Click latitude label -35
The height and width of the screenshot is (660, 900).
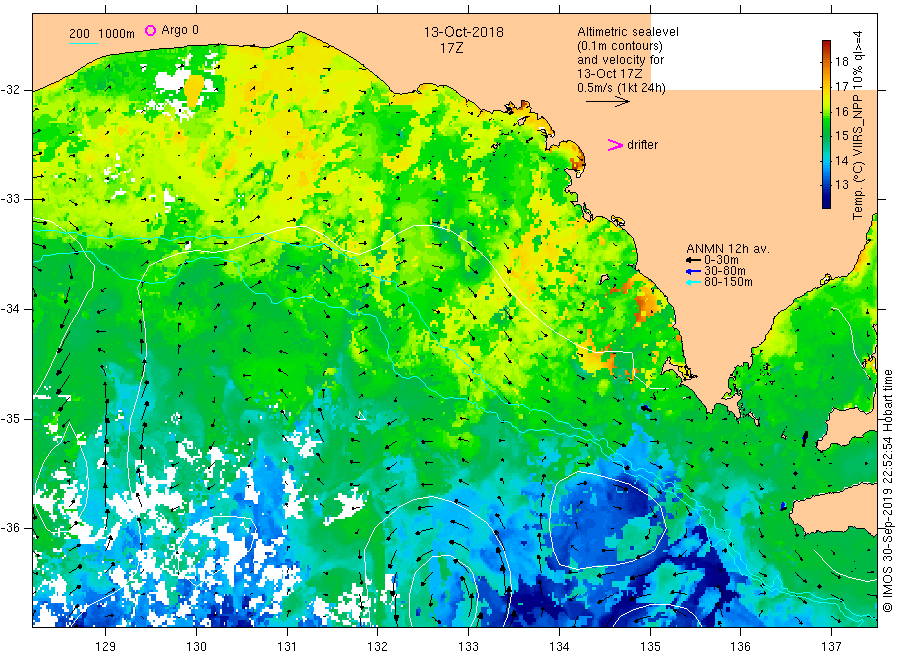point(10,418)
